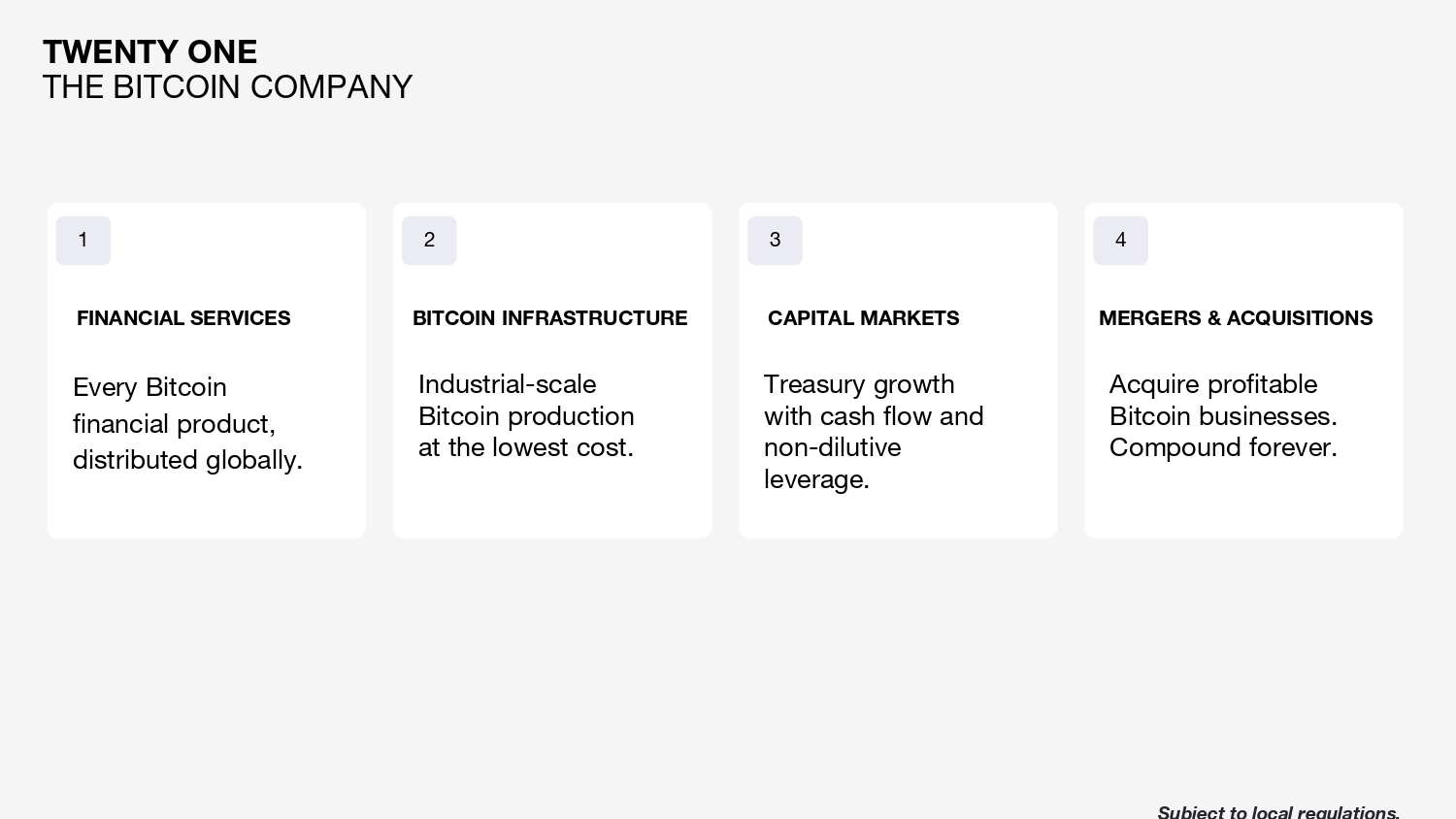Click 'Subject to local regulations' footnote
Image resolution: width=1456 pixels, height=819 pixels.
pyautogui.click(x=1278, y=811)
